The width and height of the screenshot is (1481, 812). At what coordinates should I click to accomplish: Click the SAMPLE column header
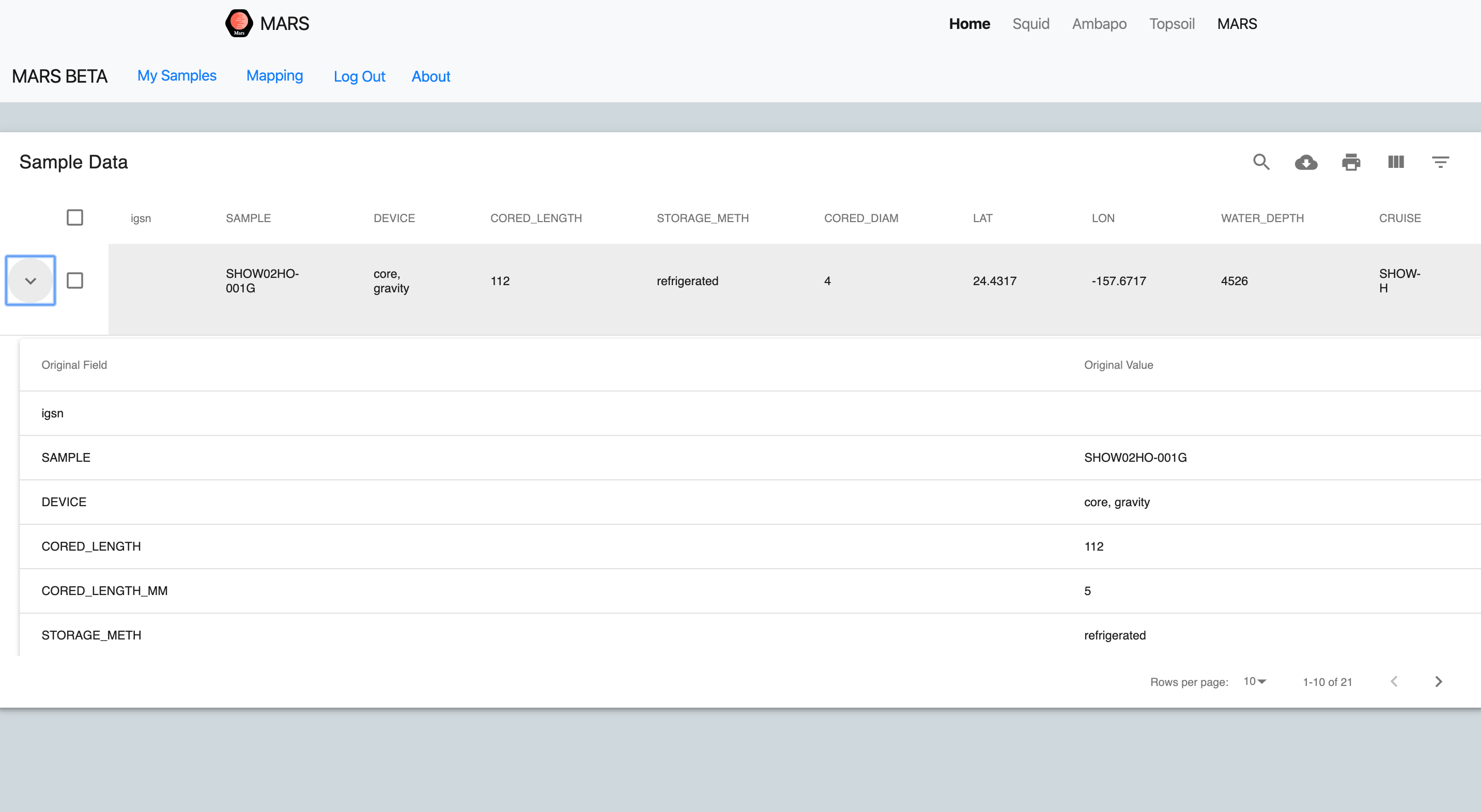(x=248, y=218)
